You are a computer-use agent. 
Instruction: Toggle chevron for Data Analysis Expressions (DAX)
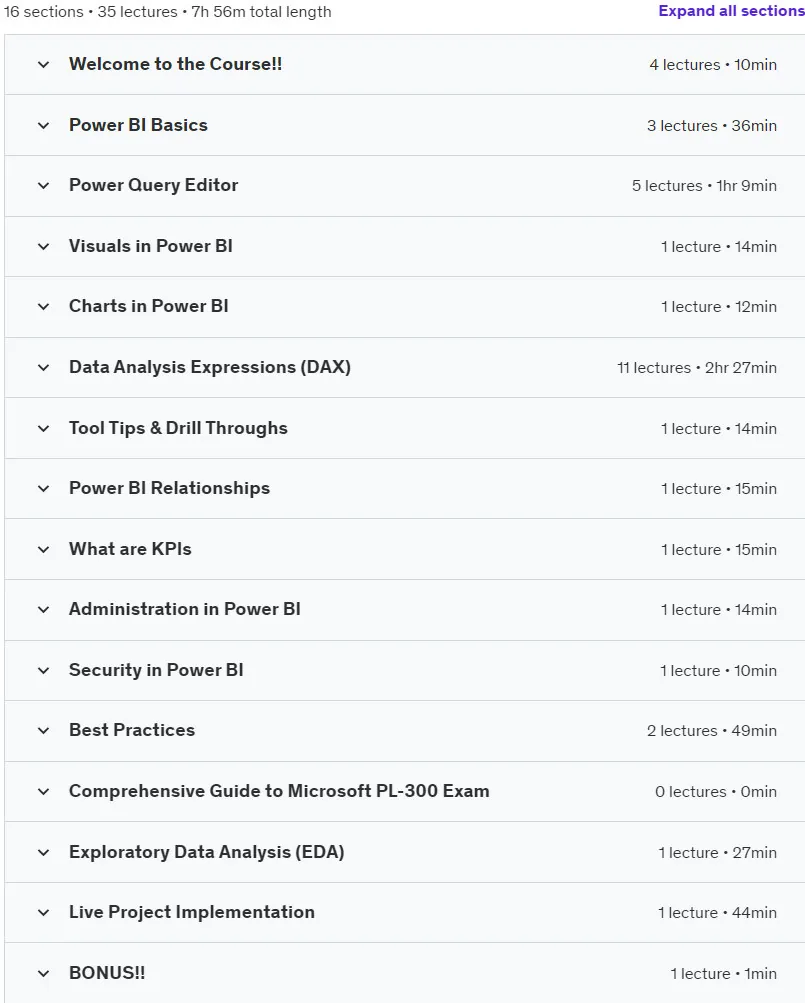(44, 368)
